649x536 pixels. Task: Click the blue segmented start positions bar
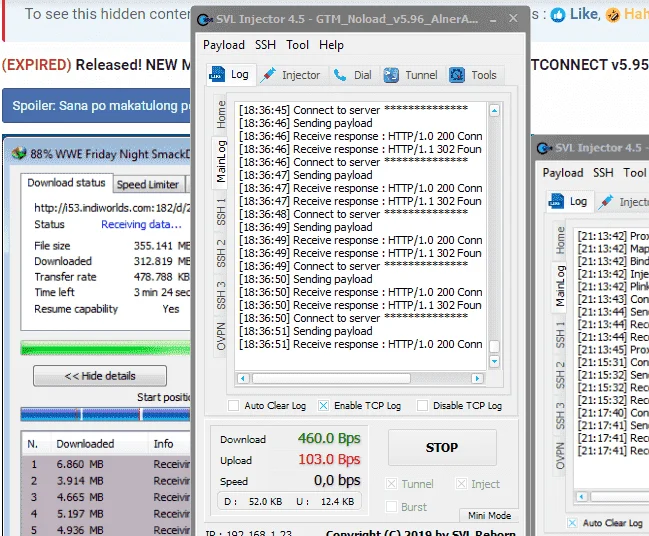106,414
